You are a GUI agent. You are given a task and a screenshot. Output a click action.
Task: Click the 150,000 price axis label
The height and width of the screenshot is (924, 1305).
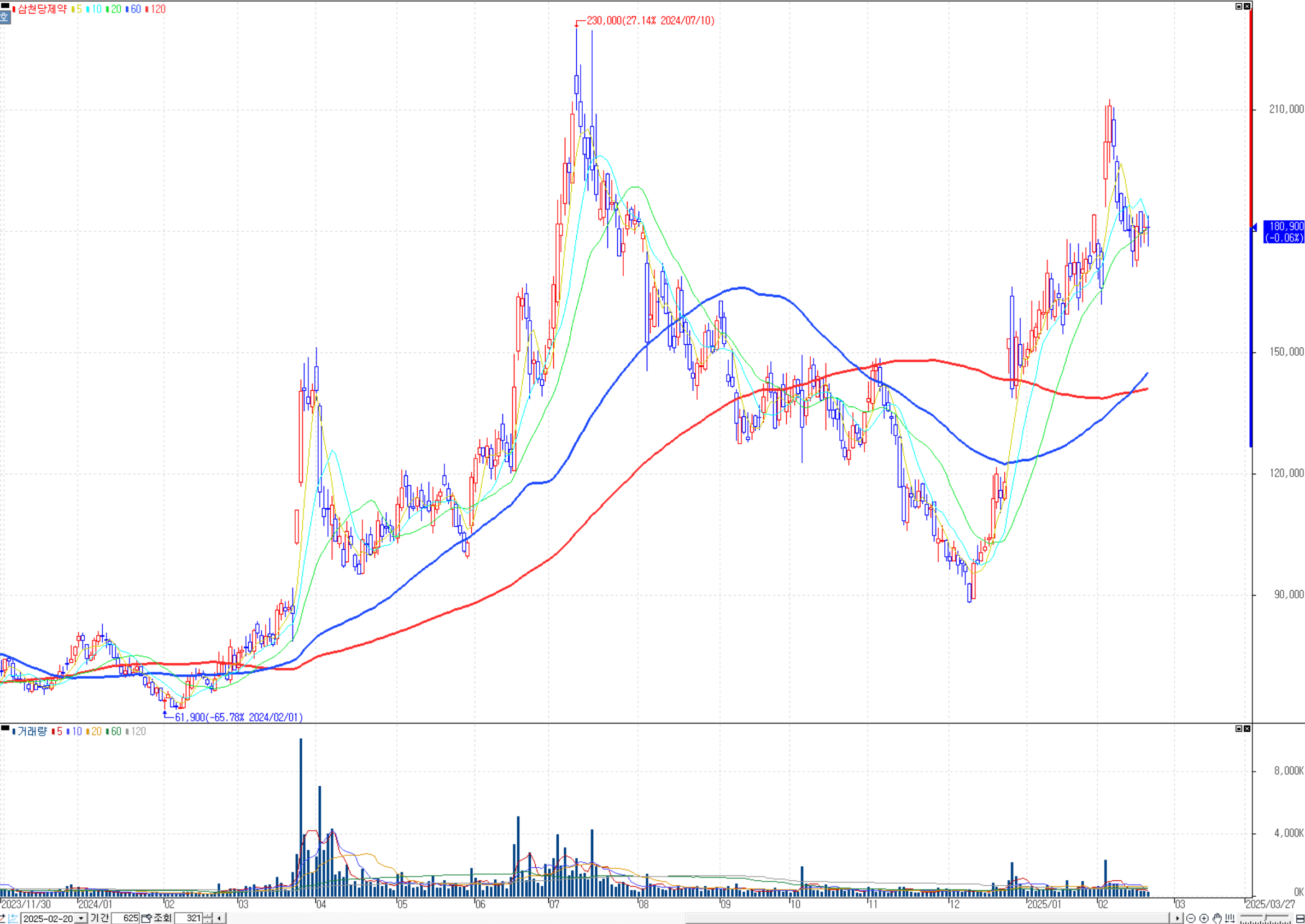[1286, 351]
